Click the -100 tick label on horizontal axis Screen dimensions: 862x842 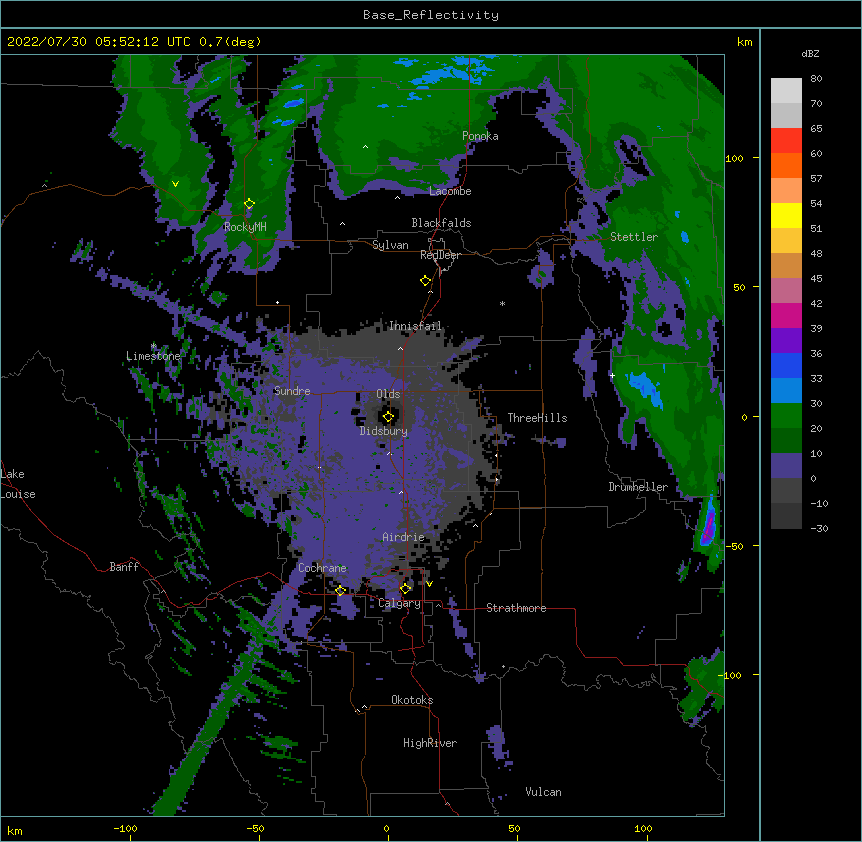(x=125, y=828)
